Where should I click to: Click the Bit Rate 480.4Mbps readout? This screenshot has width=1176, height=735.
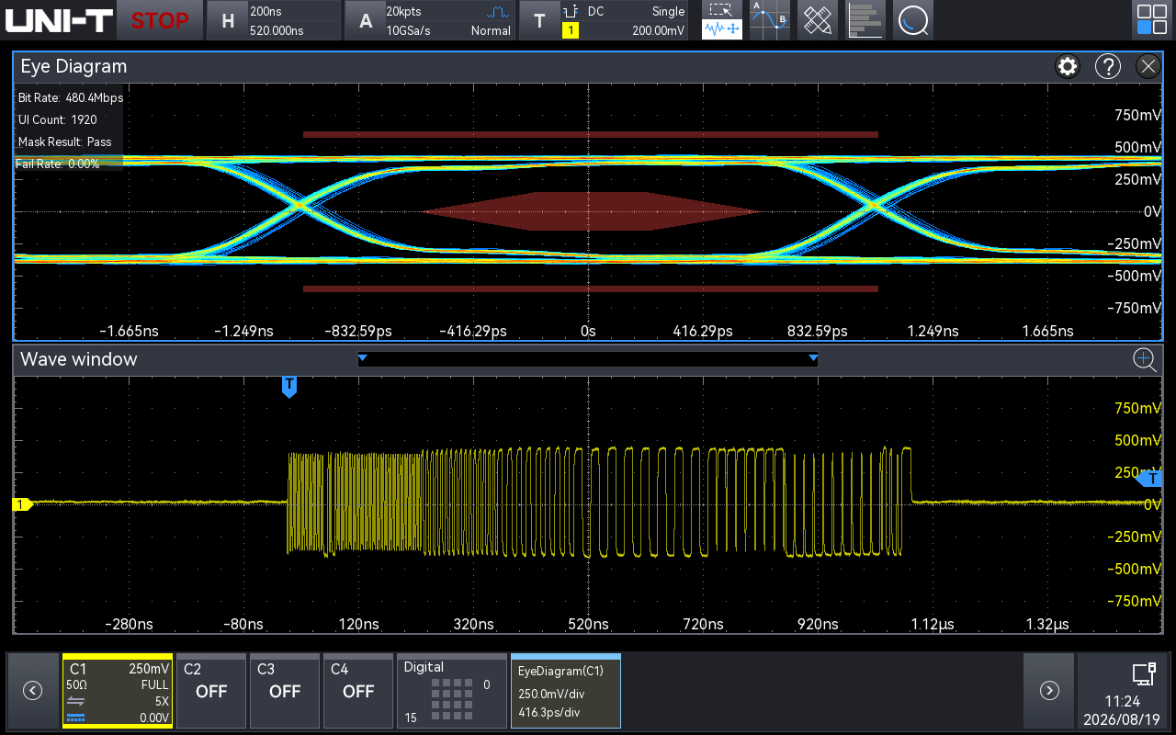70,98
